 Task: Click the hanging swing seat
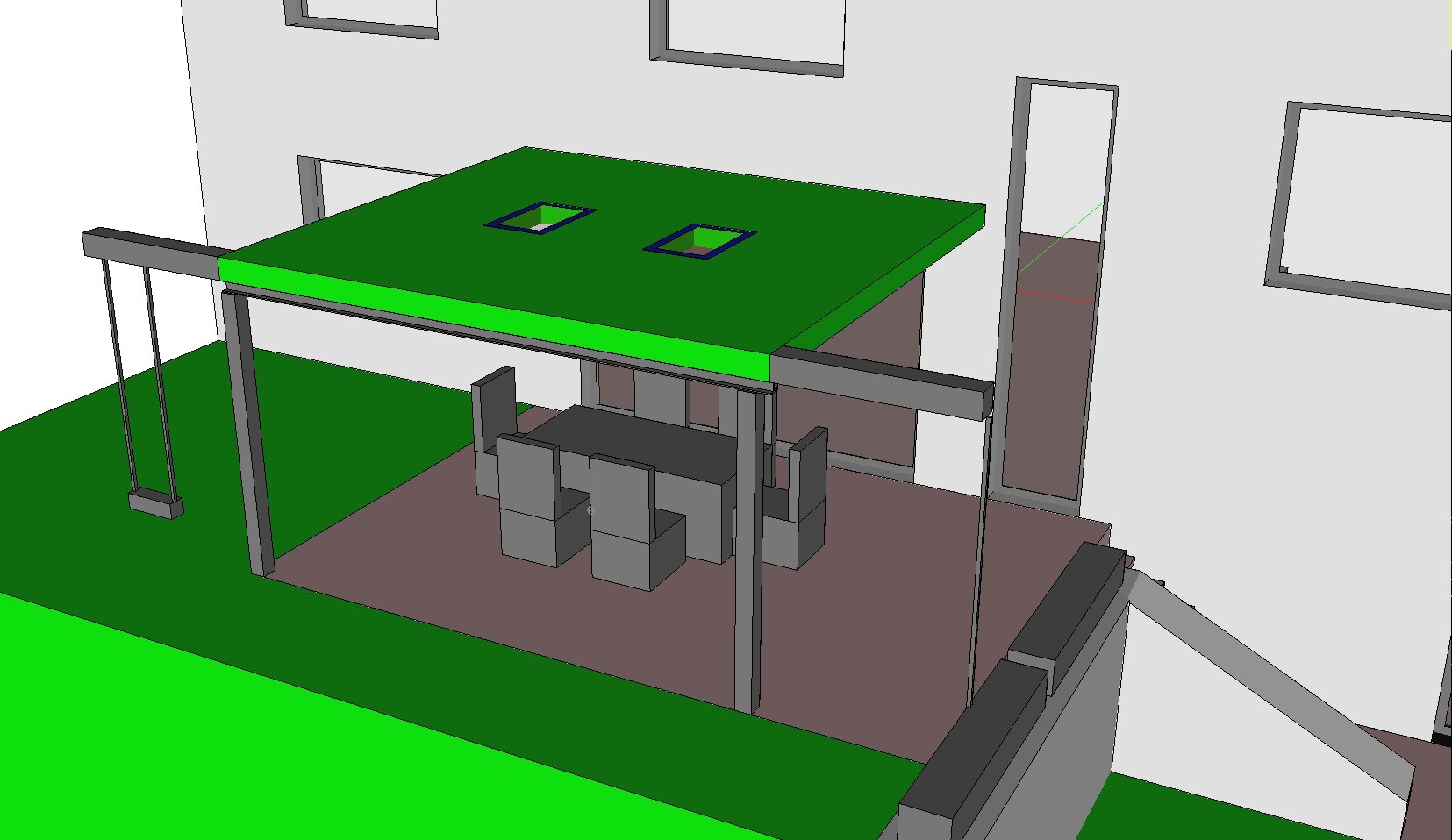(x=156, y=505)
